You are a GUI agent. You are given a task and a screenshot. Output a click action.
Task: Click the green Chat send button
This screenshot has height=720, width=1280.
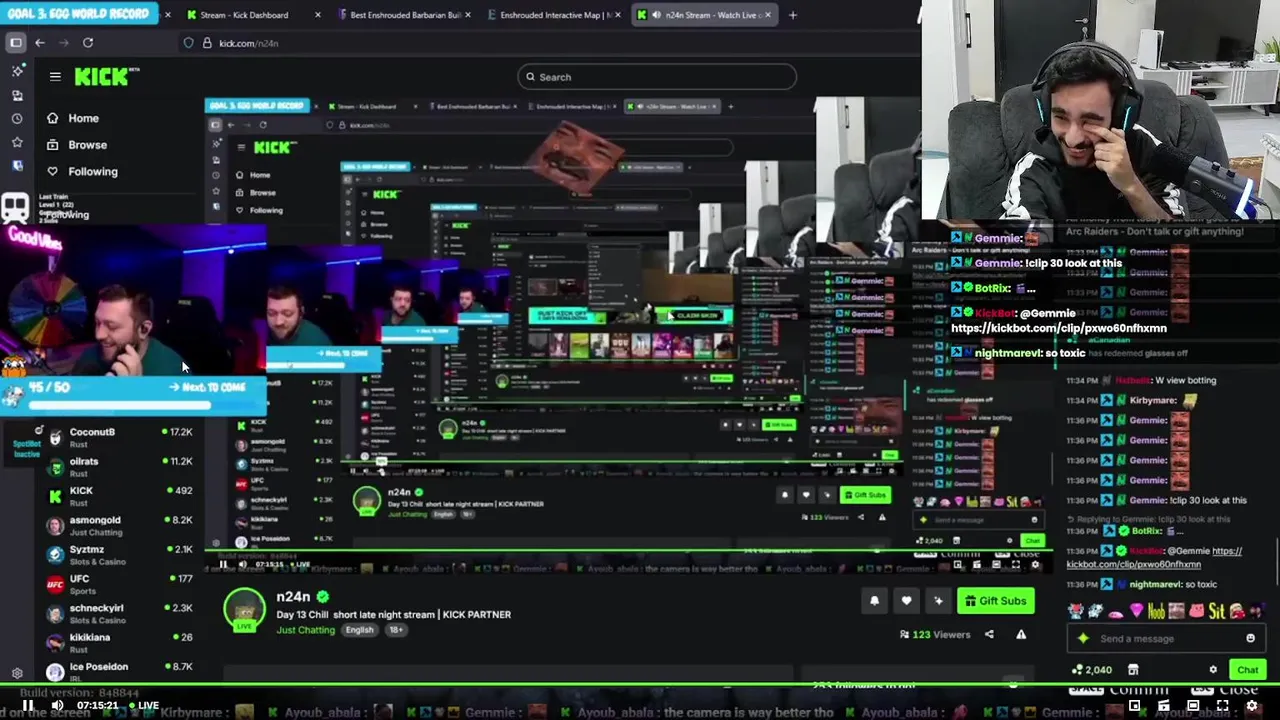(1248, 670)
